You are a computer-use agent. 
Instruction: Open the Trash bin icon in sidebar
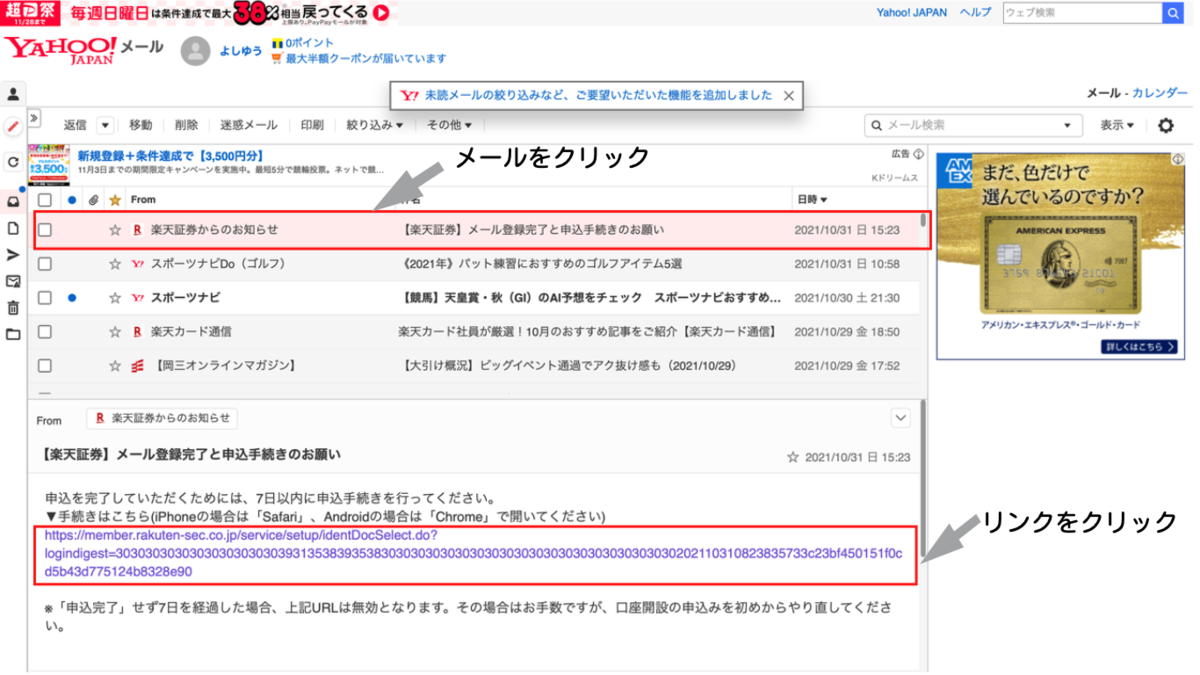[13, 308]
